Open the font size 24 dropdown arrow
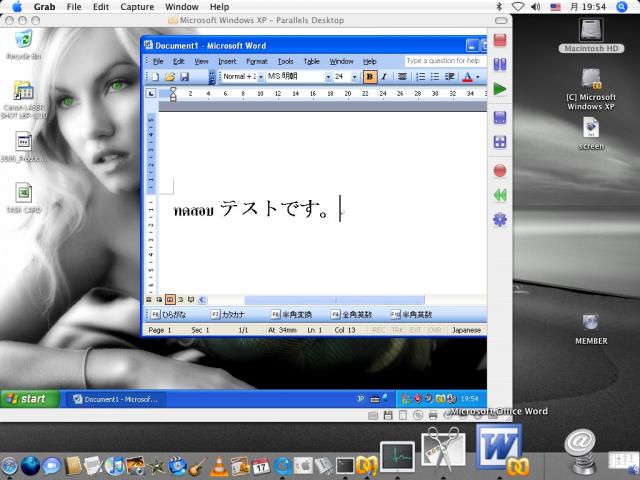The width and height of the screenshot is (640, 480). coord(354,77)
